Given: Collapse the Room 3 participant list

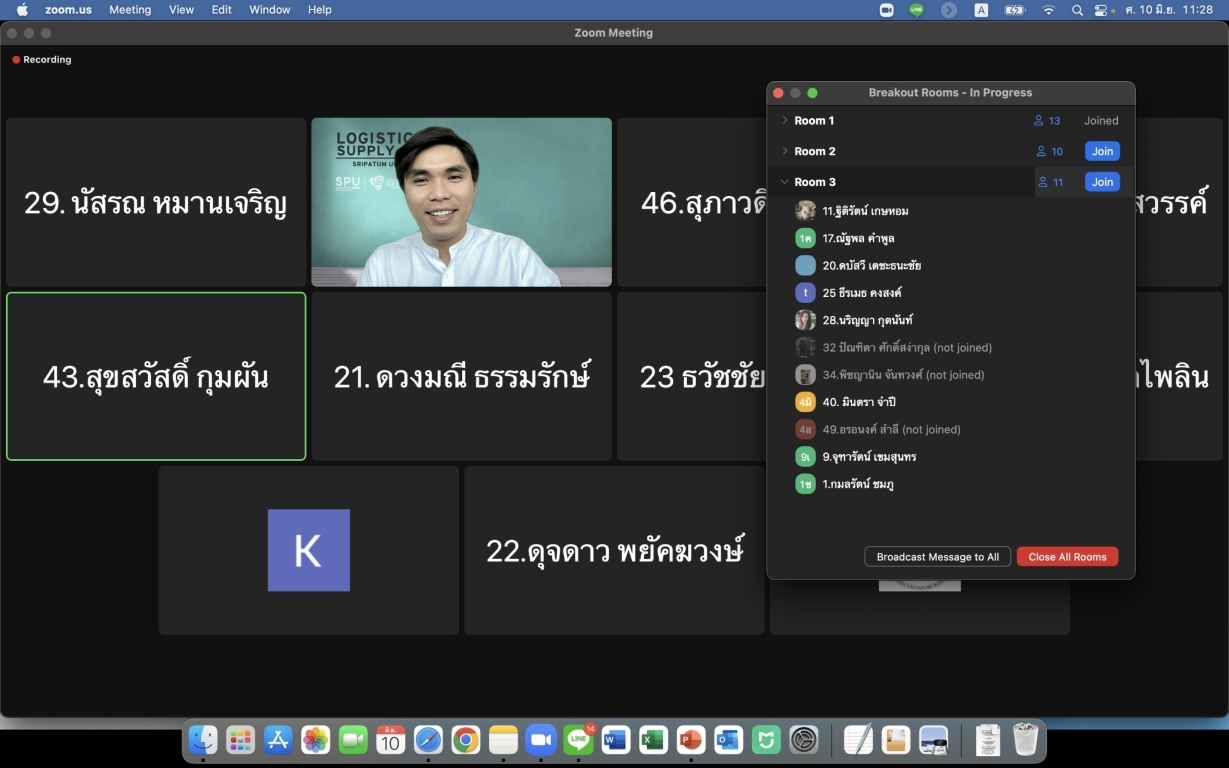Looking at the screenshot, I should pyautogui.click(x=785, y=182).
